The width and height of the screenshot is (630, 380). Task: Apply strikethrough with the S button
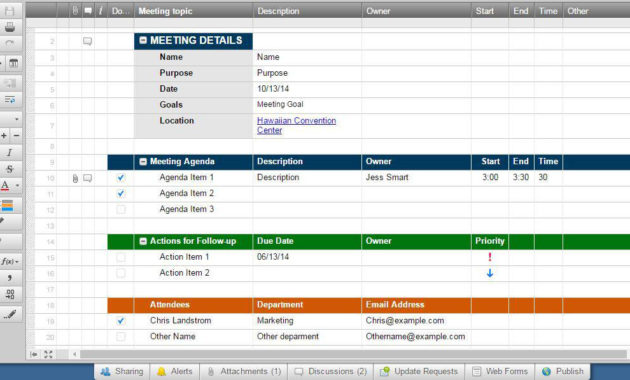pyautogui.click(x=10, y=169)
